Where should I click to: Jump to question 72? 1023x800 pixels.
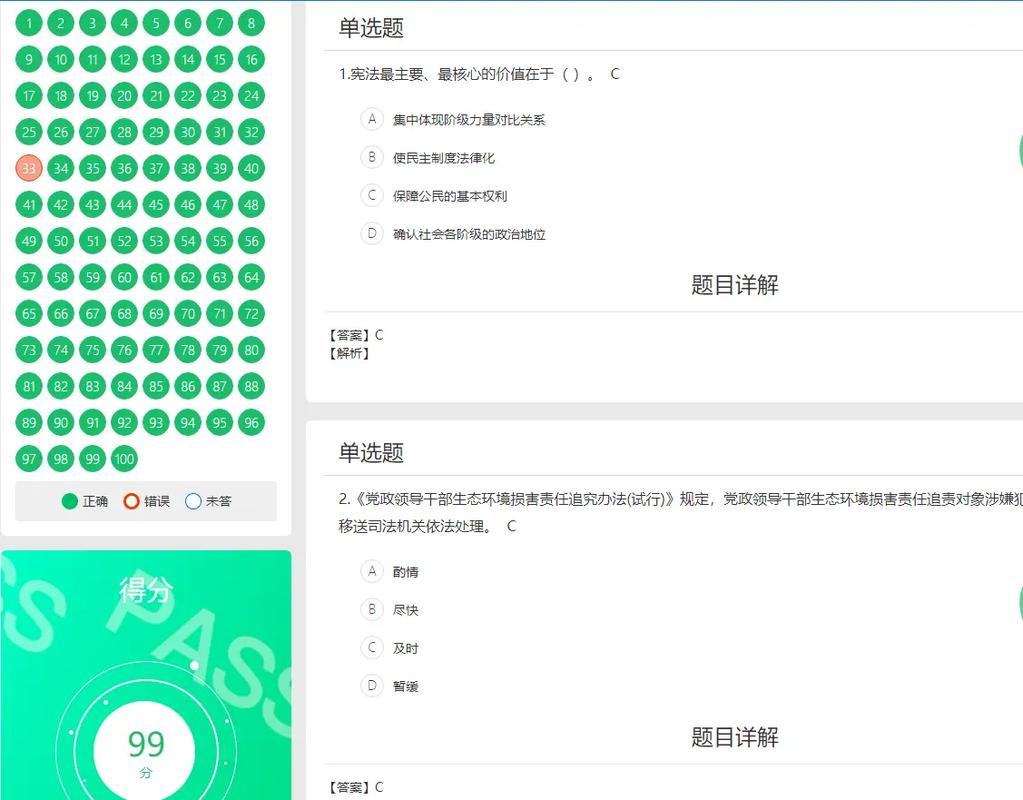point(251,314)
